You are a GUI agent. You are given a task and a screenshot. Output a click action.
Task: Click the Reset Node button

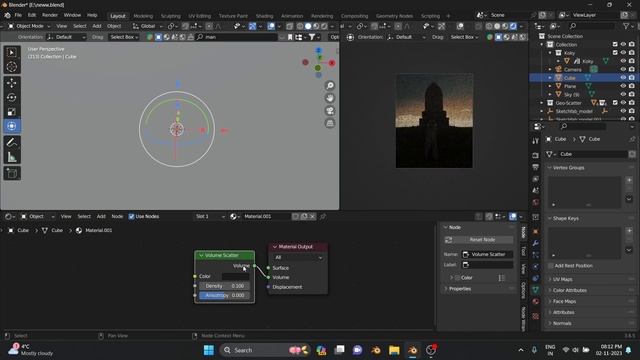[x=478, y=240]
